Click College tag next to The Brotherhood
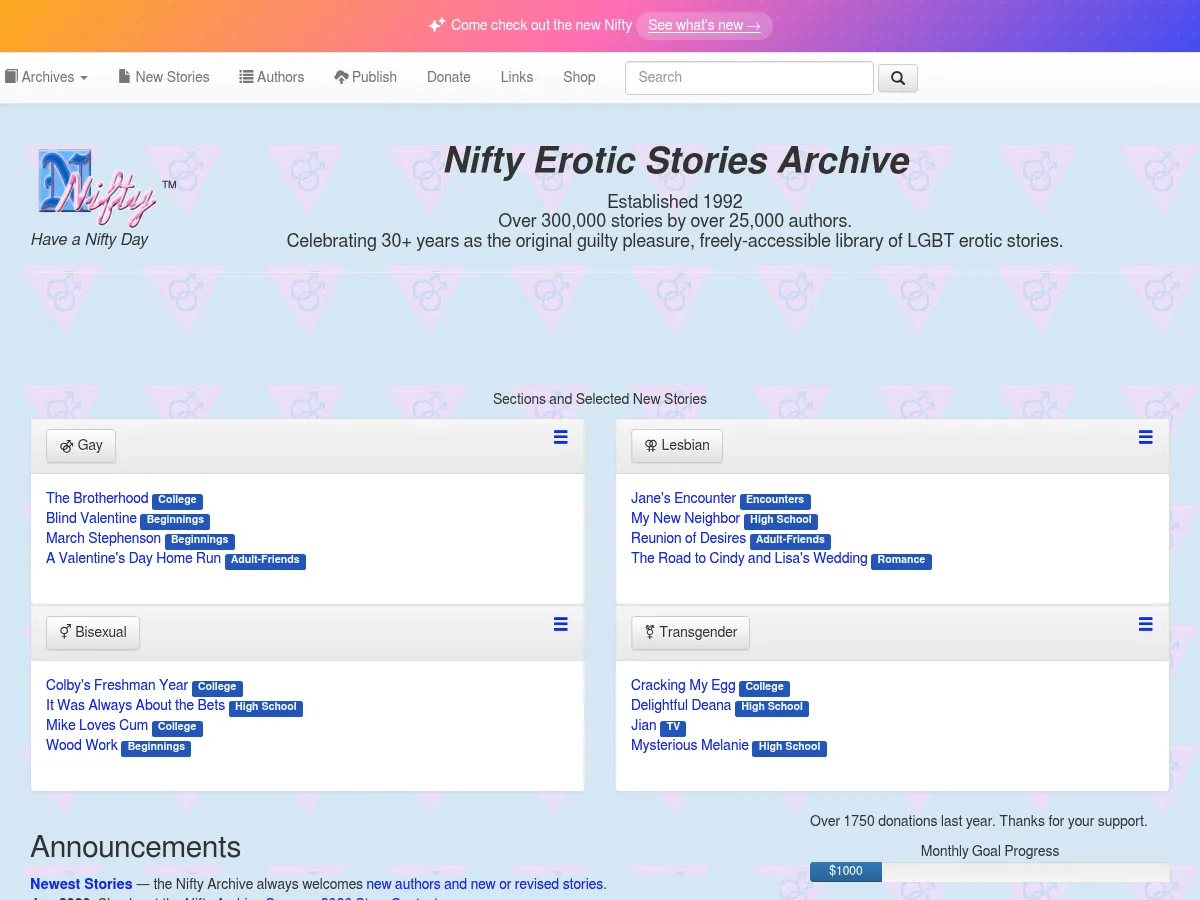1200x900 pixels. [x=177, y=500]
